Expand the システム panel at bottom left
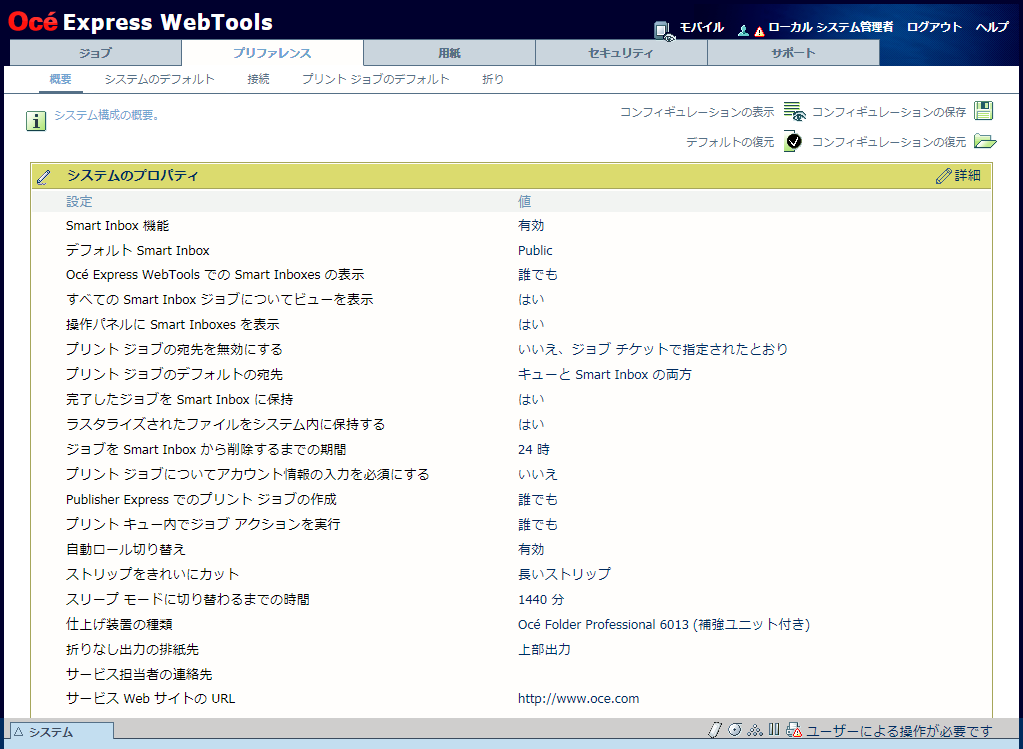The image size is (1023, 749). pyautogui.click(x=62, y=732)
